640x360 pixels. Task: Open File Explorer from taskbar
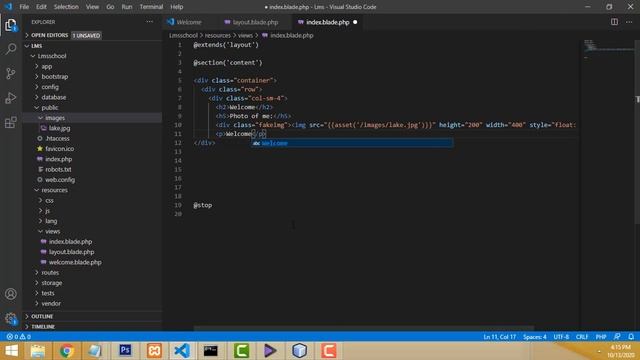click(x=38, y=351)
